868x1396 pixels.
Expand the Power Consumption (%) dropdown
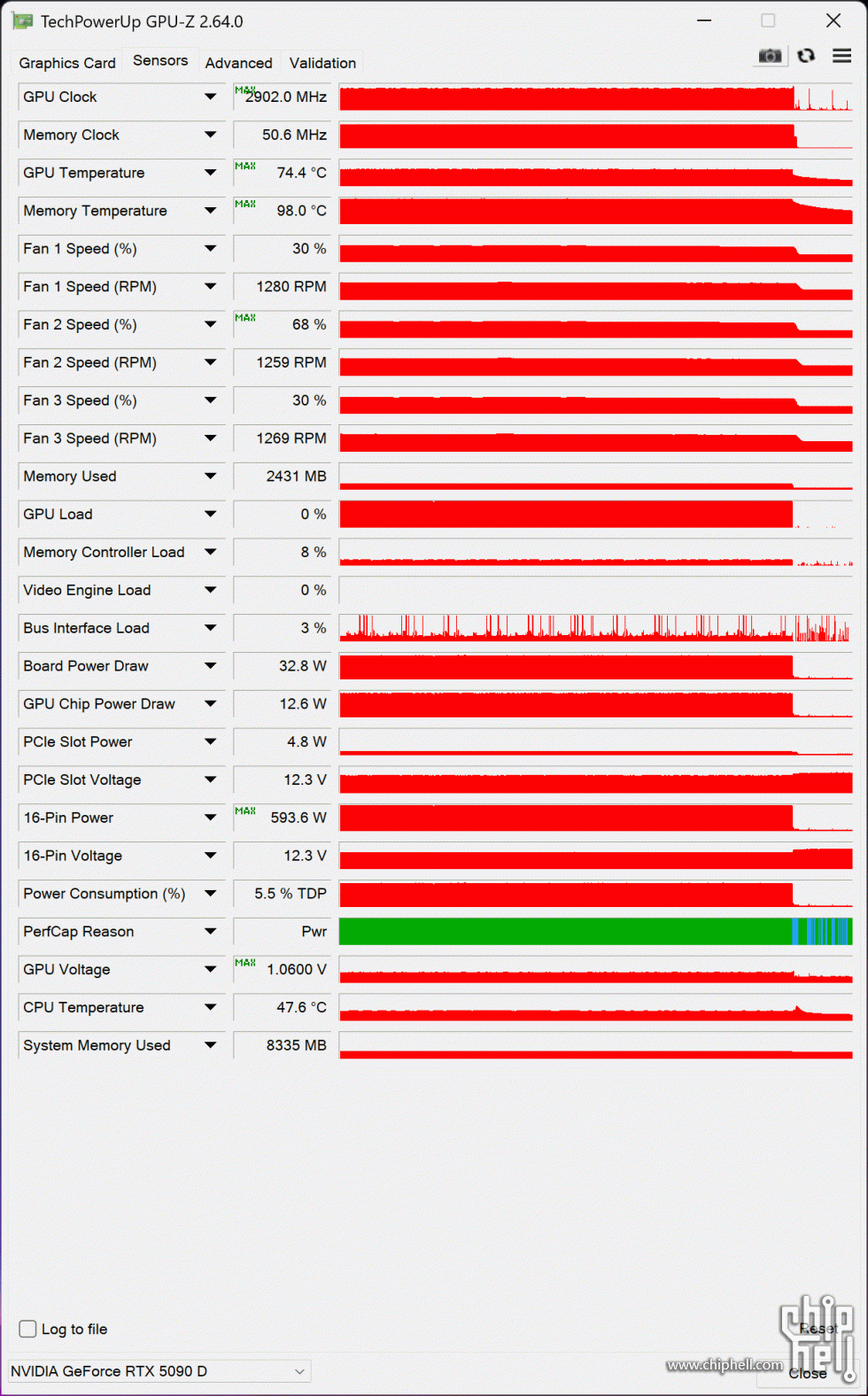[210, 894]
